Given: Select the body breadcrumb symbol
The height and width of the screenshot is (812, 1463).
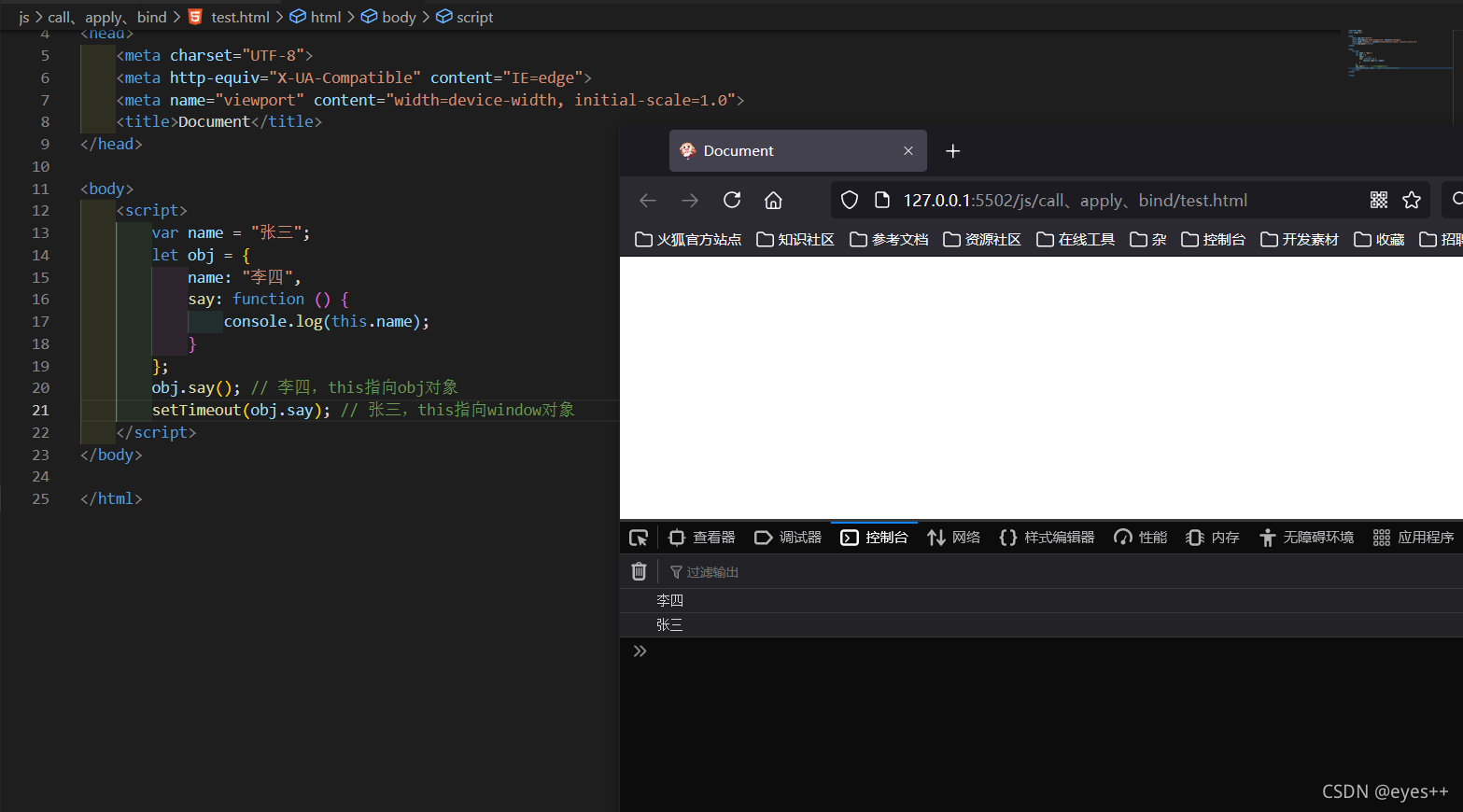Looking at the screenshot, I should pos(388,17).
